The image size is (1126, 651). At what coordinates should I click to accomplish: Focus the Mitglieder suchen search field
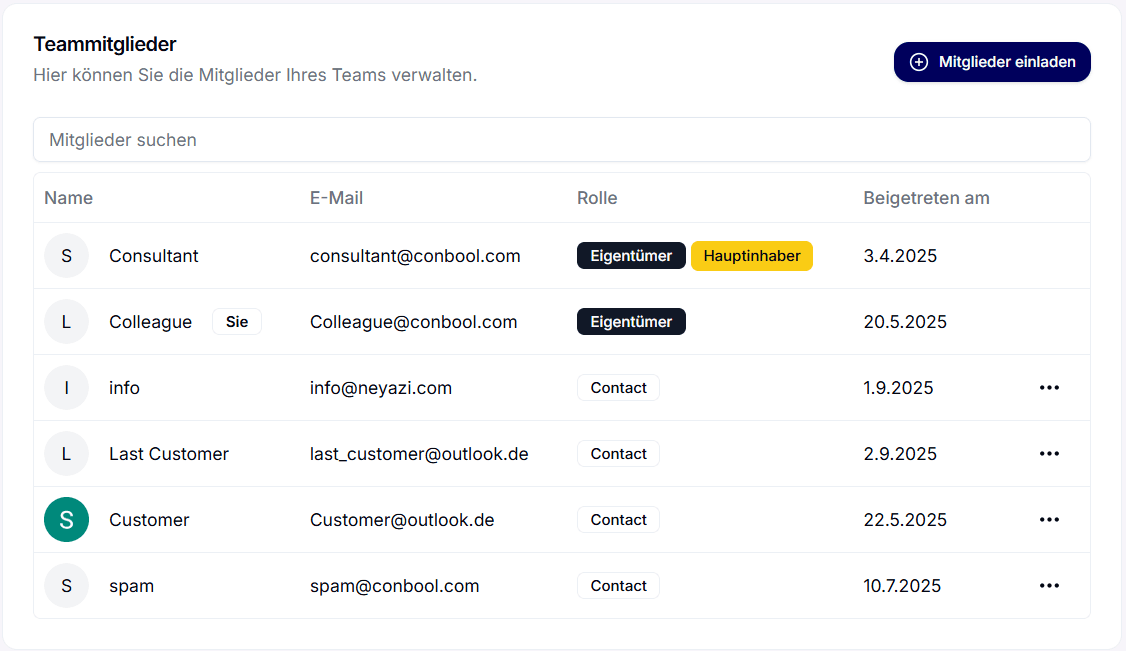561,140
